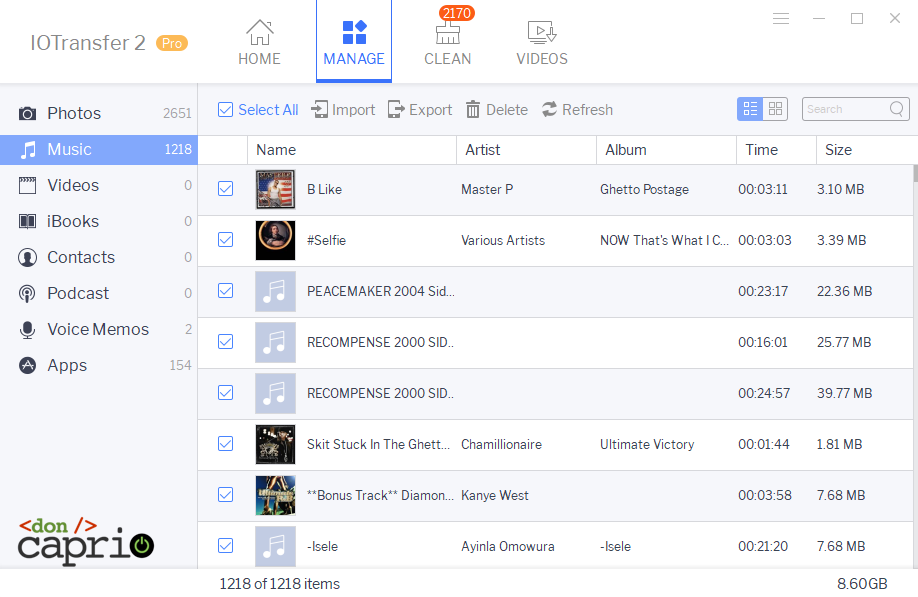Select Contacts in the sidebar

[99, 258]
